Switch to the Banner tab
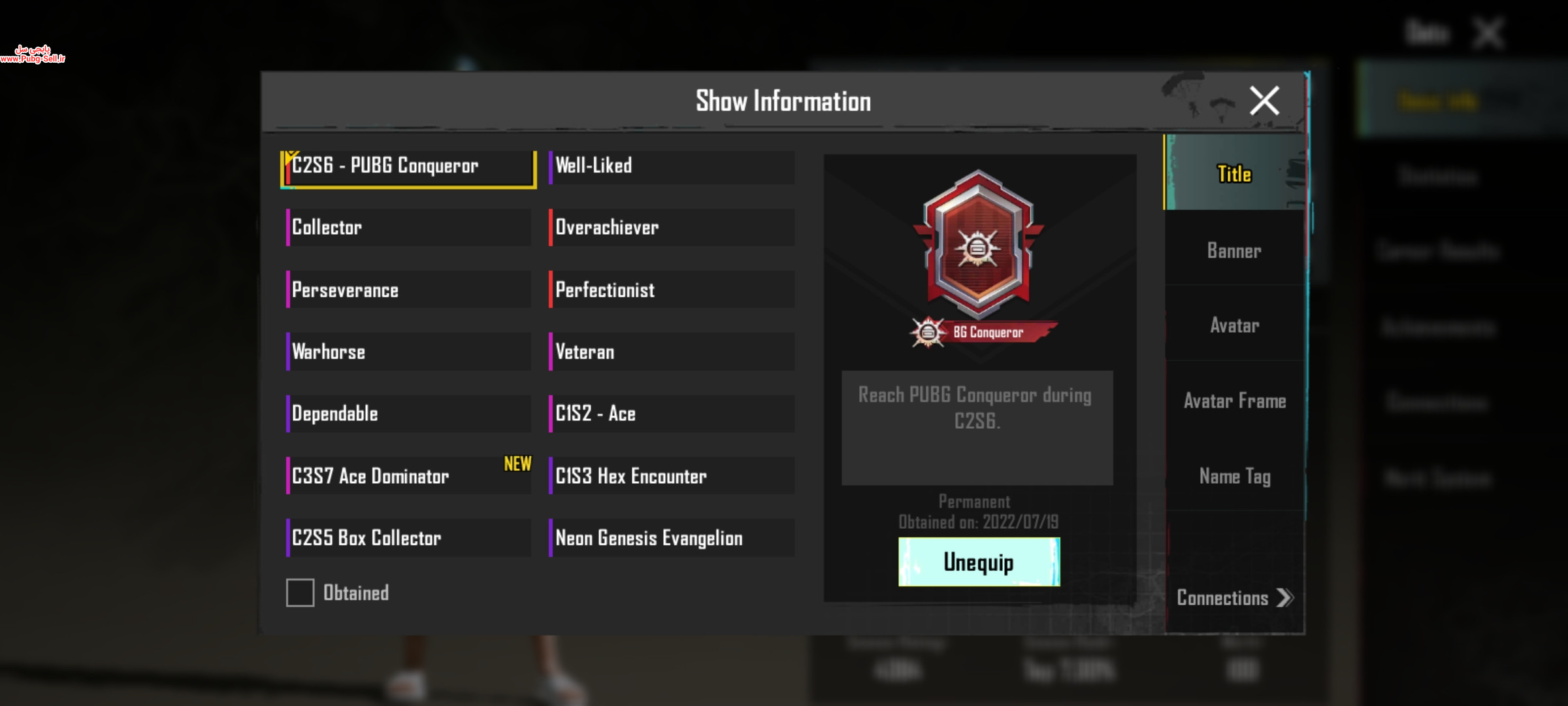The image size is (1568, 706). coord(1233,250)
